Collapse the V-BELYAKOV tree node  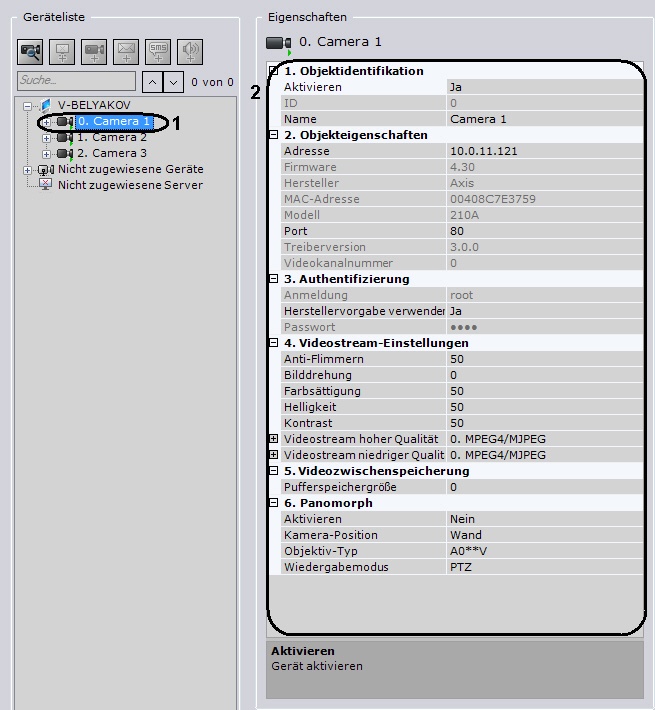pyautogui.click(x=28, y=106)
